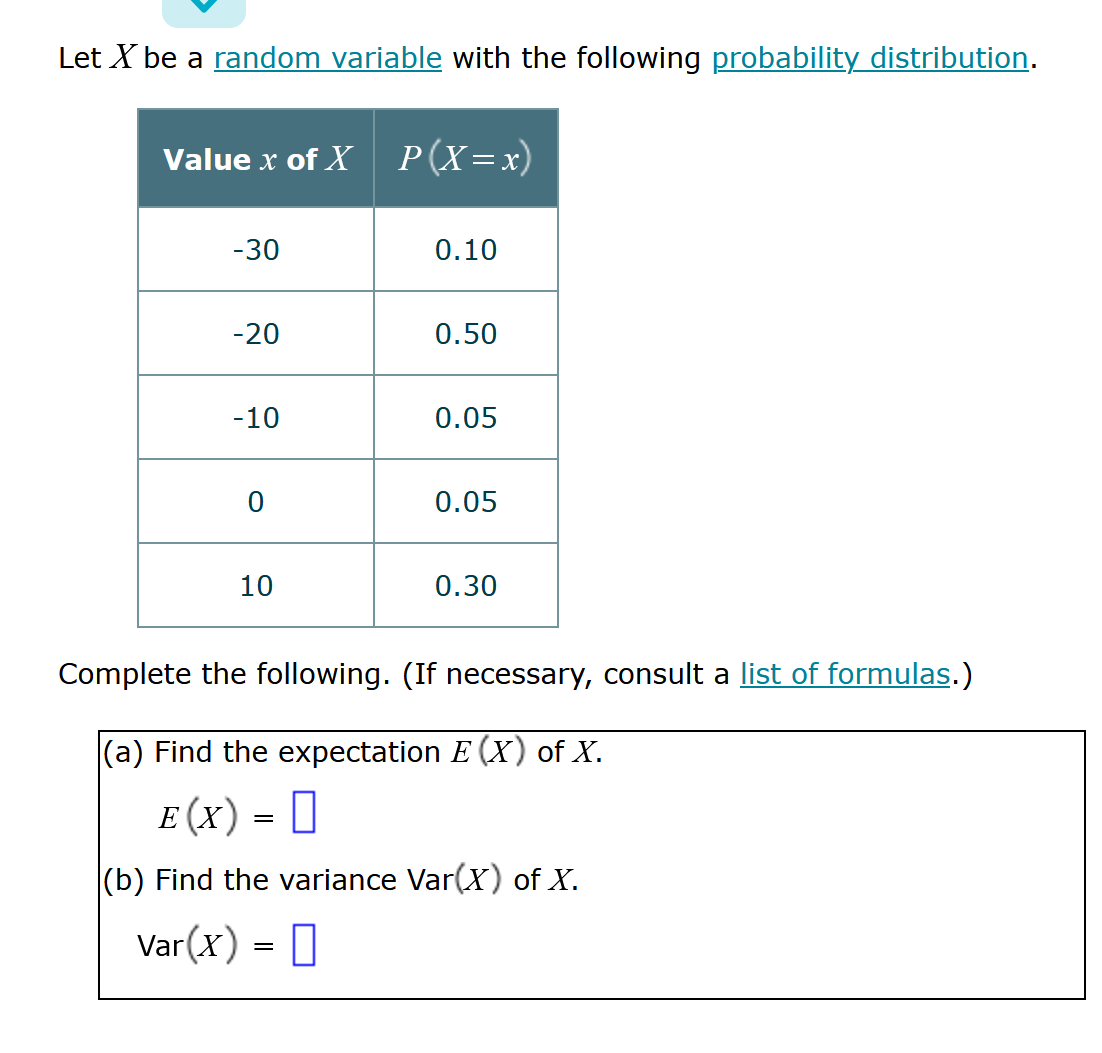Click the probability value 0.50
Screen dimensions: 1102x1053
click(465, 334)
